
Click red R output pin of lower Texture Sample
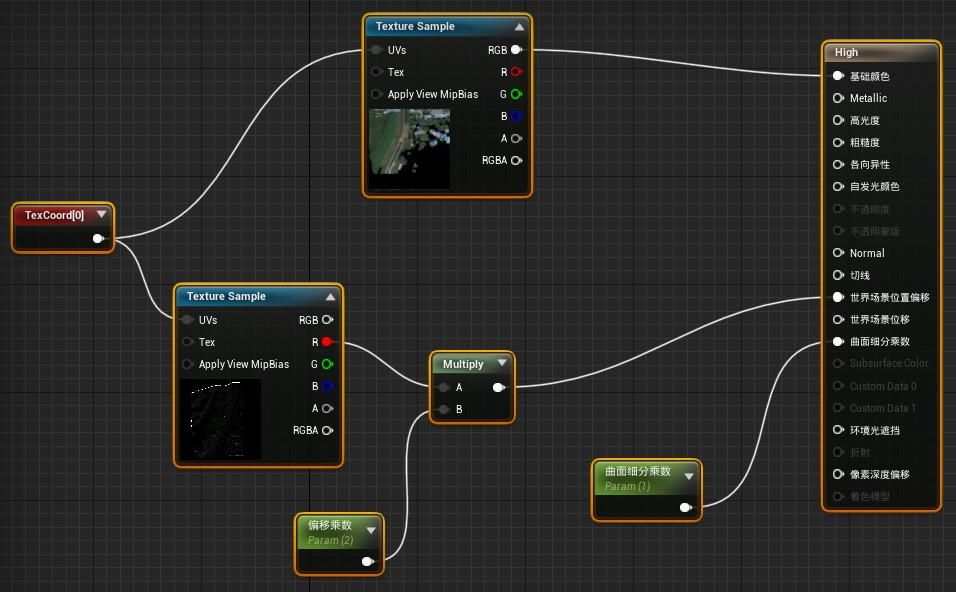pos(327,342)
